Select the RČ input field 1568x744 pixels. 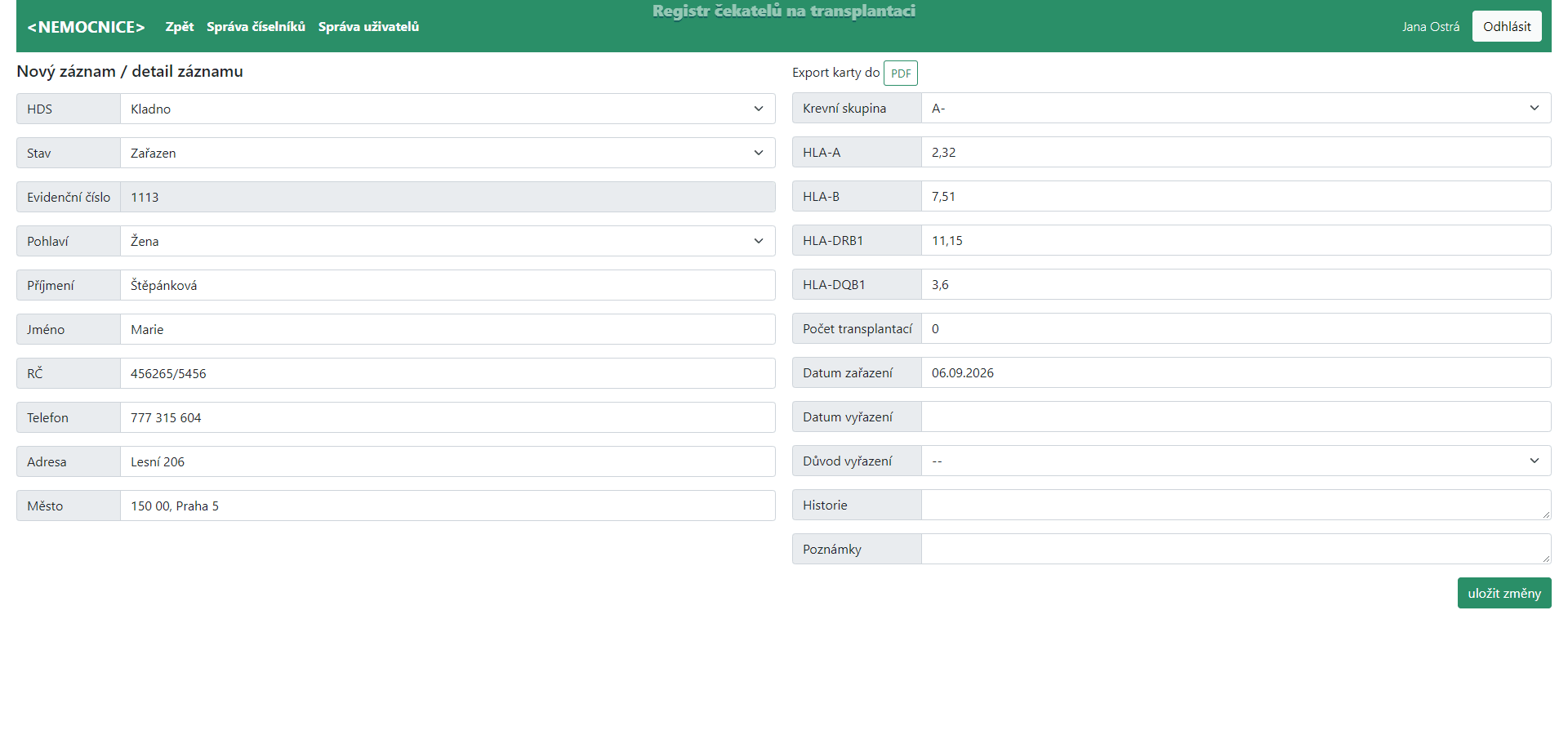(x=448, y=373)
